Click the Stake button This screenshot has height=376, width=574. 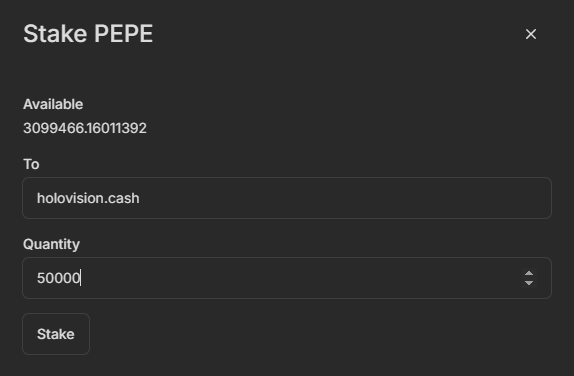coord(56,334)
